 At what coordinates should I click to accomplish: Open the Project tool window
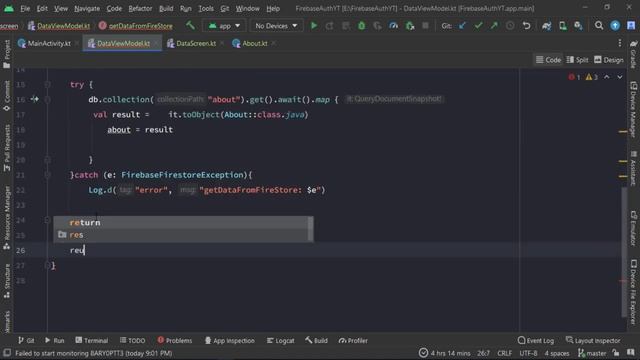[7, 54]
